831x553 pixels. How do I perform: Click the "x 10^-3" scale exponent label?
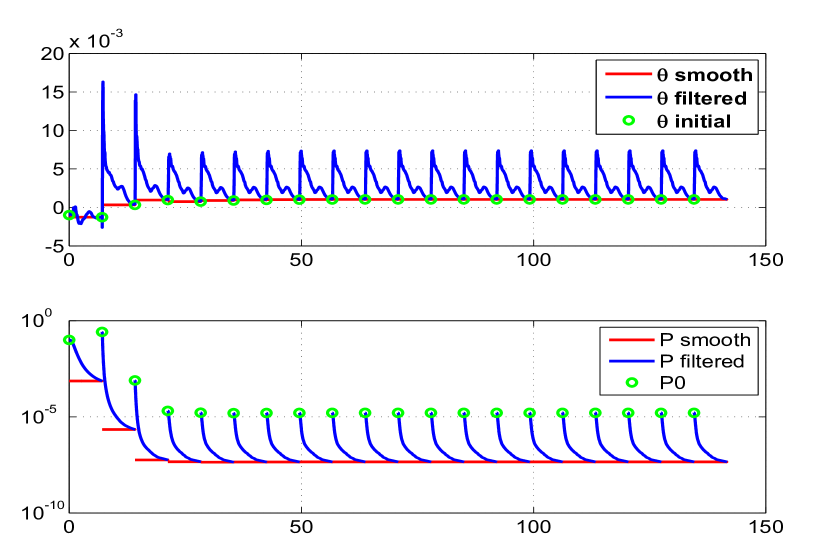click(96, 39)
